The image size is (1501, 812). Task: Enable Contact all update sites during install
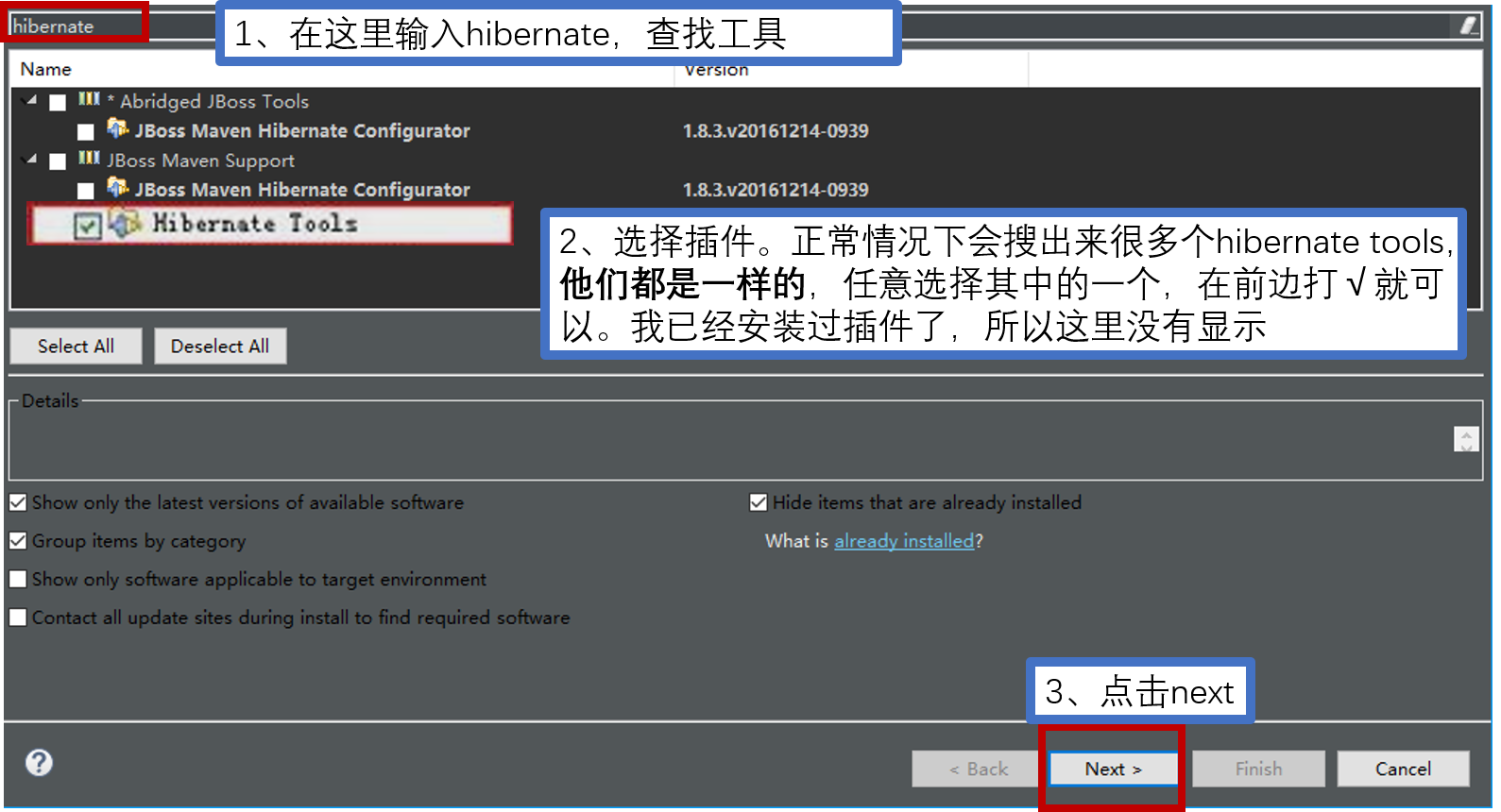(x=18, y=617)
